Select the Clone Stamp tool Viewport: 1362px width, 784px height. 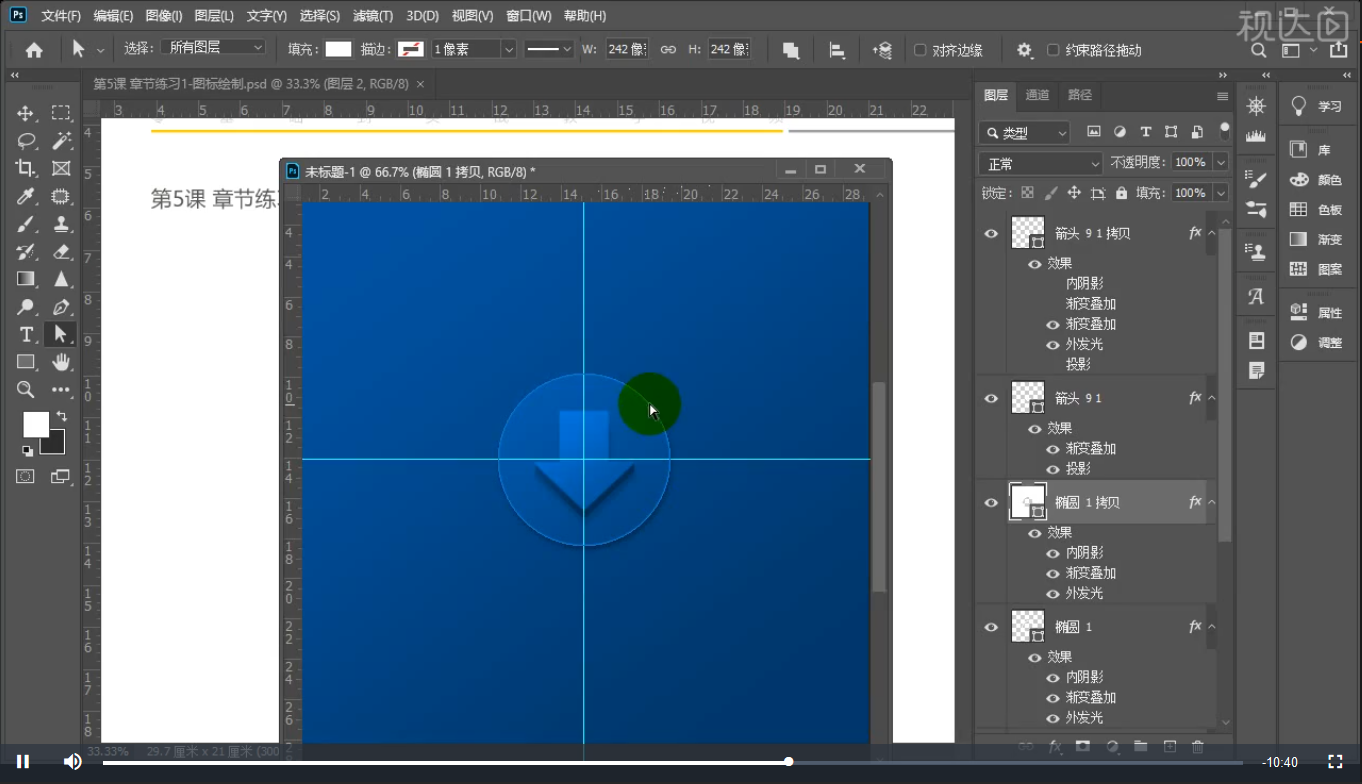click(x=61, y=224)
